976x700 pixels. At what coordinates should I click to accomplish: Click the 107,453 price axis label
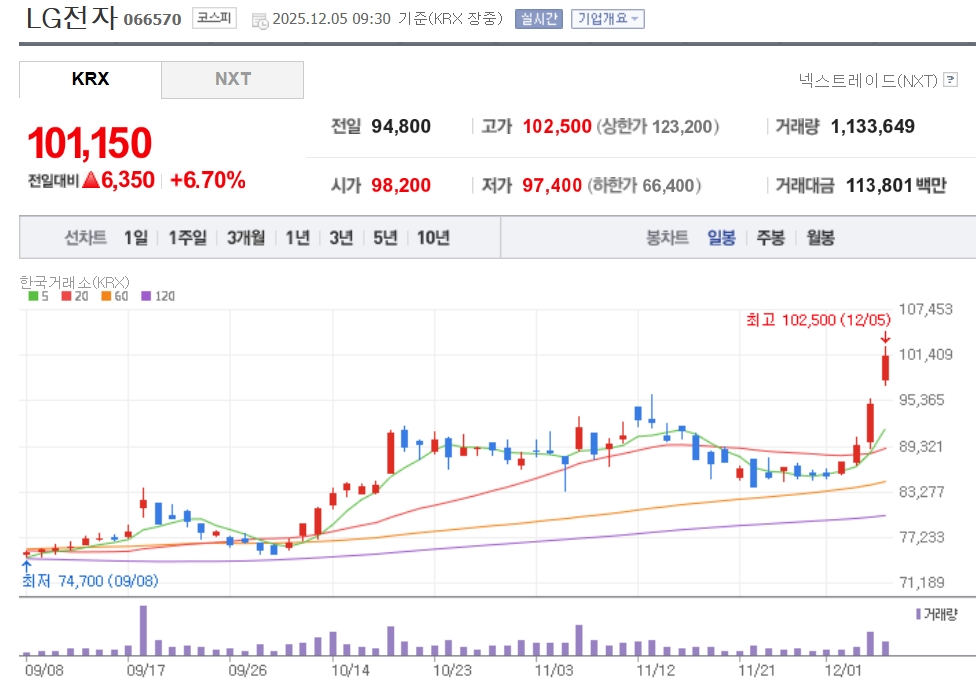click(x=926, y=309)
